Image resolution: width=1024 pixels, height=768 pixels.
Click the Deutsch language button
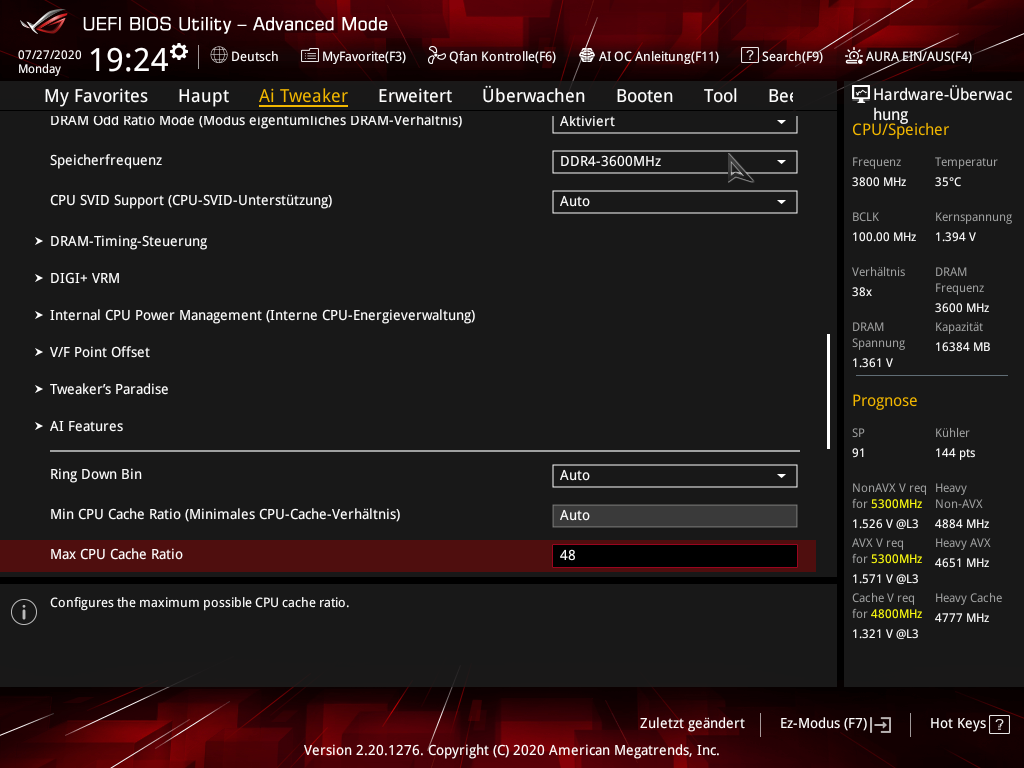[x=245, y=56]
